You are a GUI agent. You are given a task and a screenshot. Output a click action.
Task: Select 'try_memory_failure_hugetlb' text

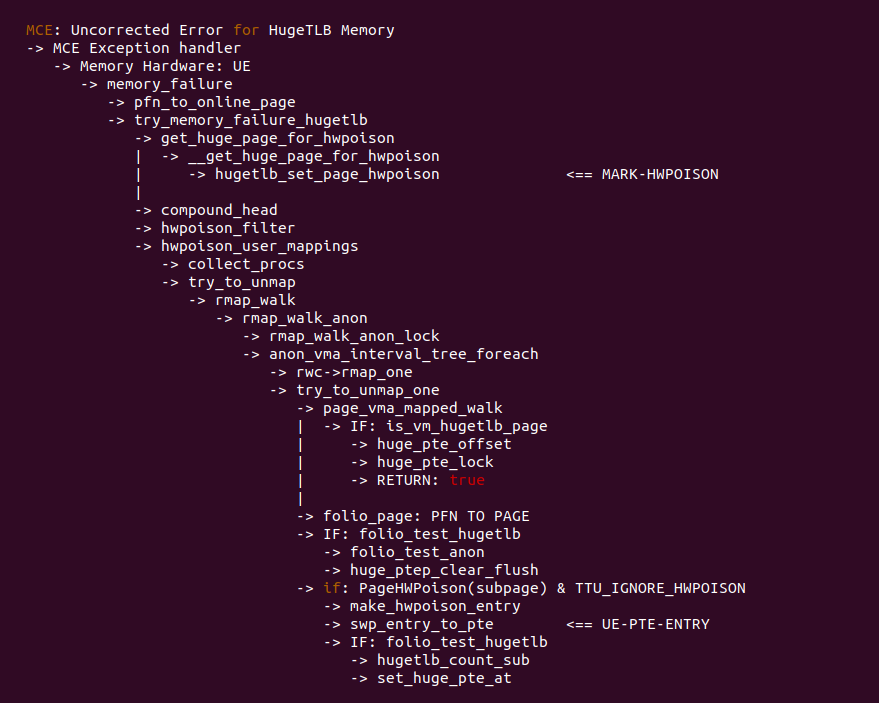pyautogui.click(x=250, y=120)
